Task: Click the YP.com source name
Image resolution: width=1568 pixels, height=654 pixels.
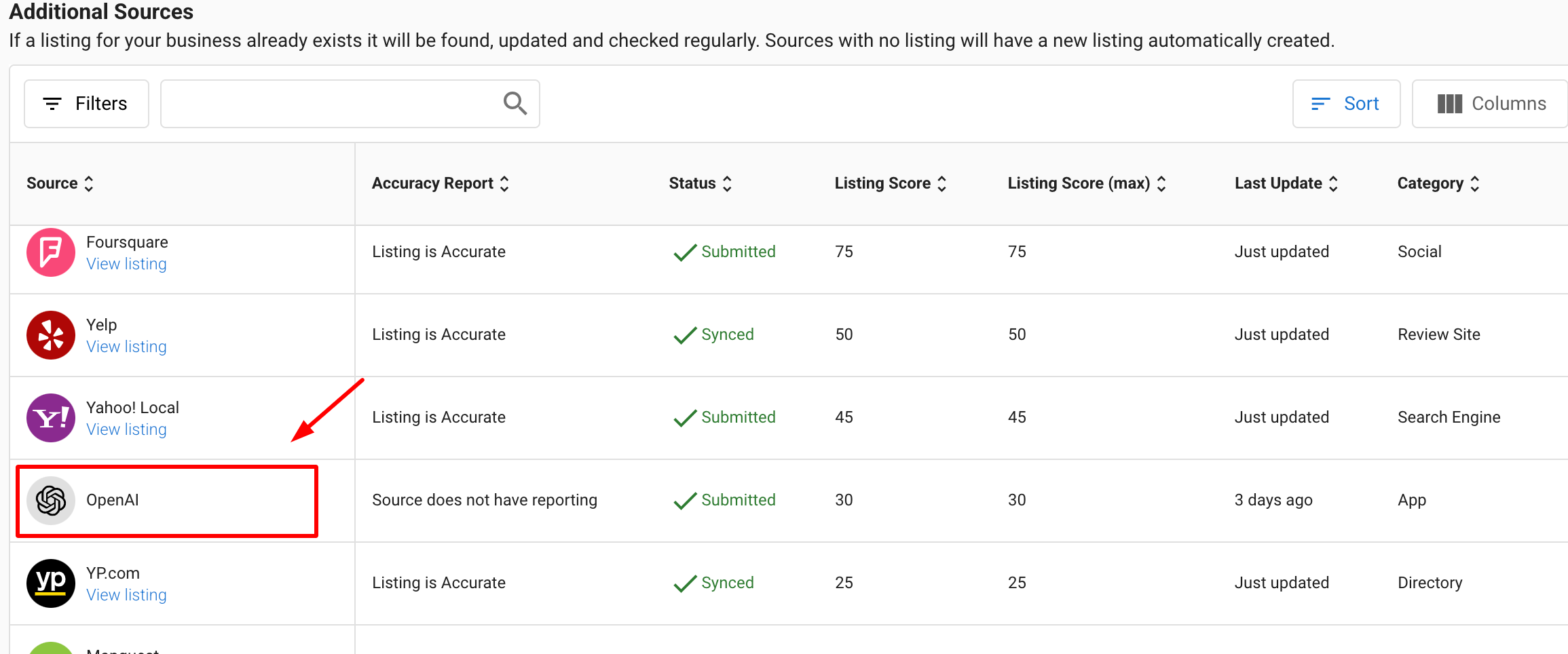Action: 113,573
